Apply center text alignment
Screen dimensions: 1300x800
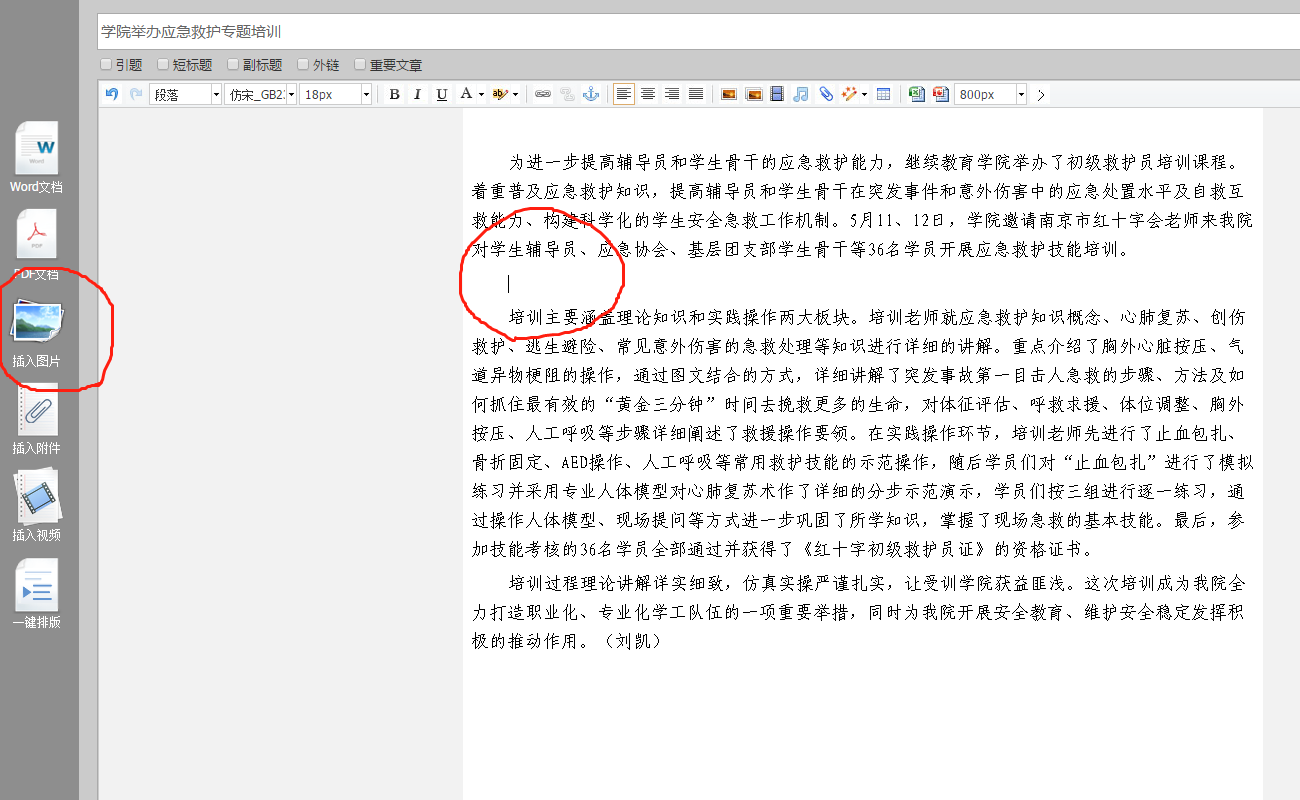coord(648,94)
